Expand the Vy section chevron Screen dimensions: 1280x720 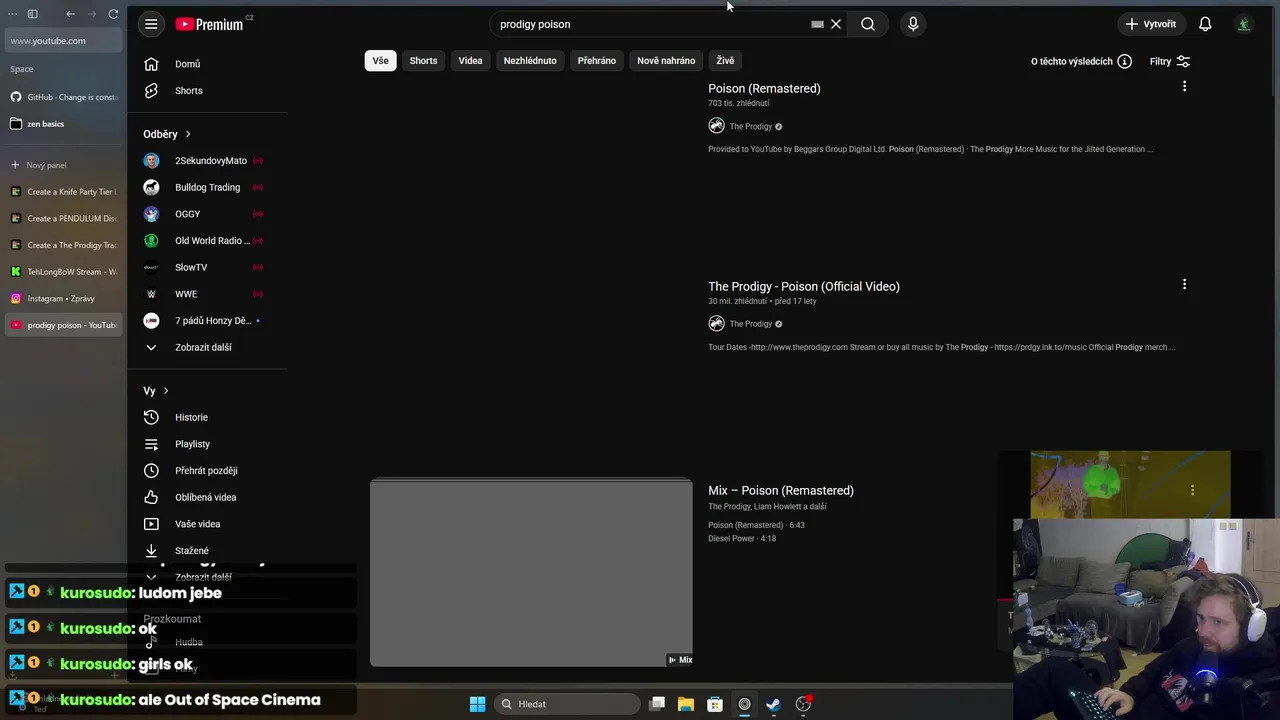coord(166,391)
